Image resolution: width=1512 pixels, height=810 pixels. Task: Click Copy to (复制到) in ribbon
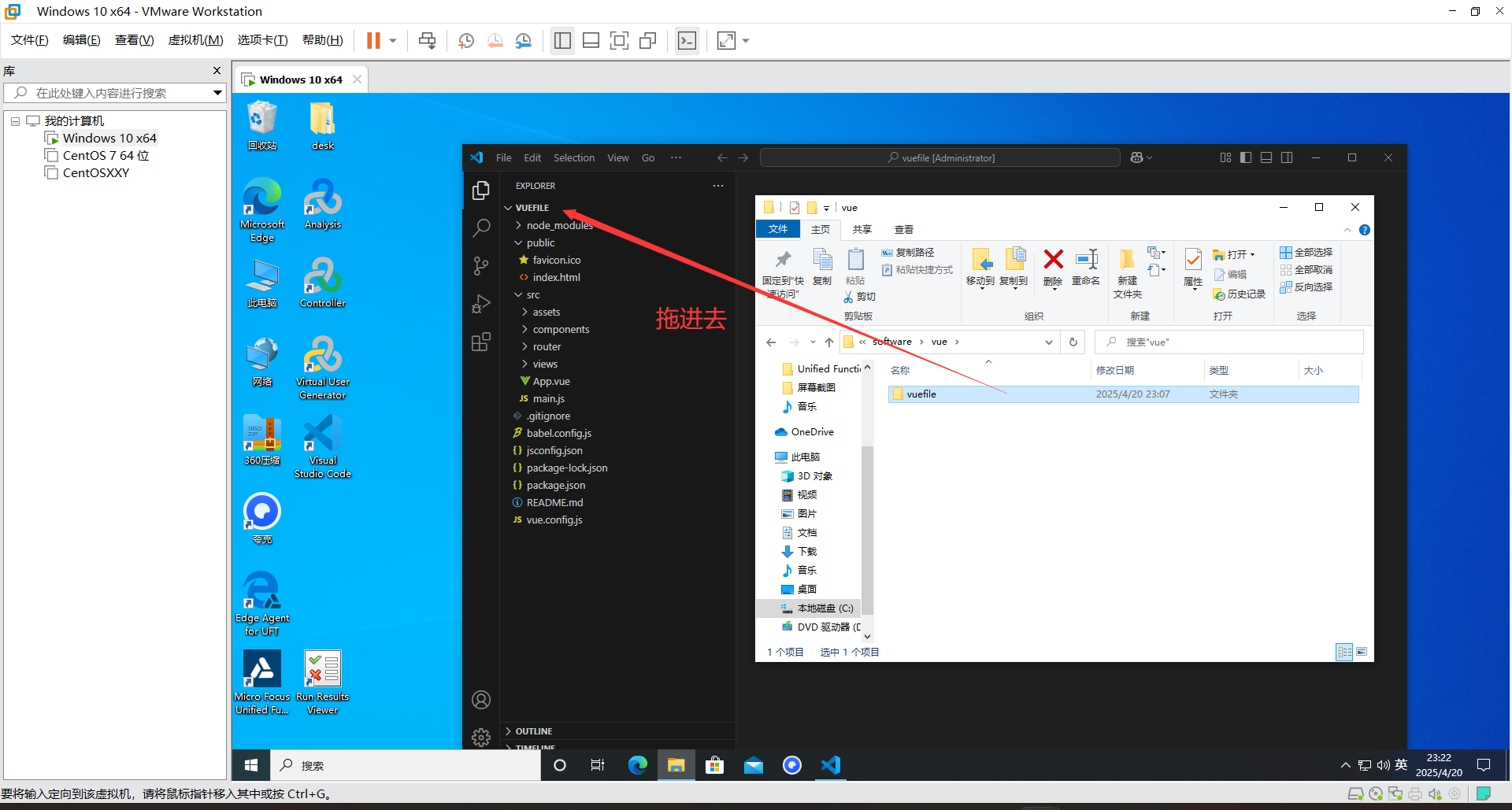(x=1014, y=268)
